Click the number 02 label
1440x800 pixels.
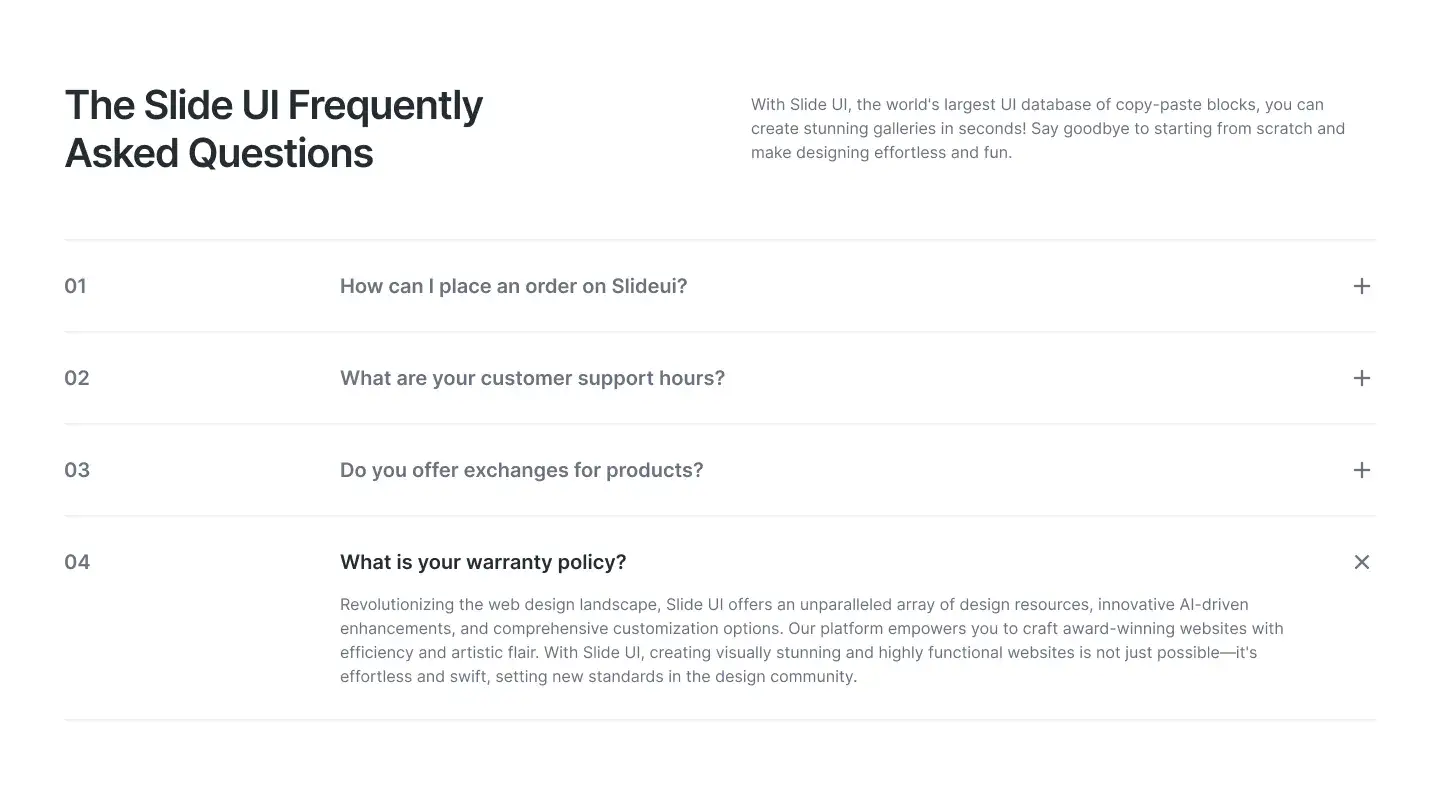coord(77,378)
